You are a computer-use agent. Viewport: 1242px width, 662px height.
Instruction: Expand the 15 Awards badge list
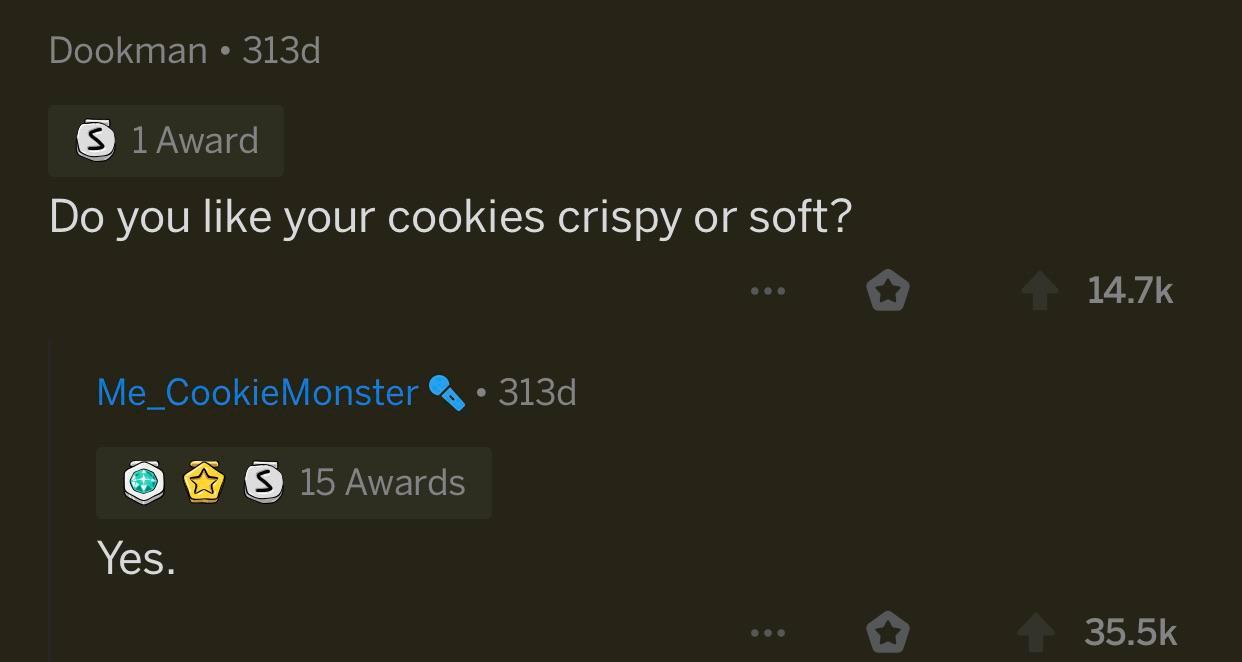[381, 482]
